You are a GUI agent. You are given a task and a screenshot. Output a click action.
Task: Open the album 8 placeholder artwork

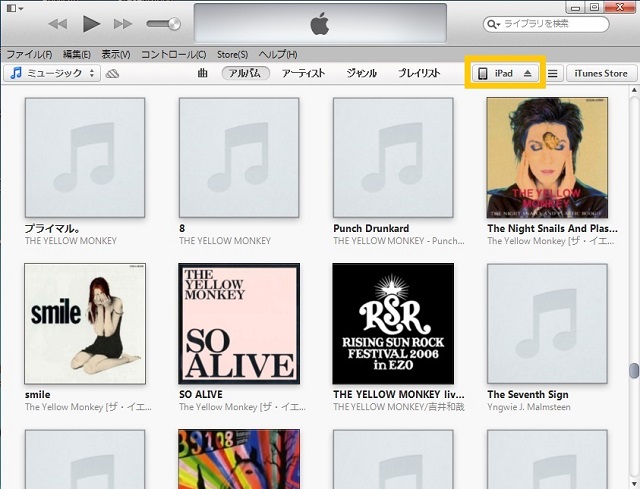pos(239,158)
